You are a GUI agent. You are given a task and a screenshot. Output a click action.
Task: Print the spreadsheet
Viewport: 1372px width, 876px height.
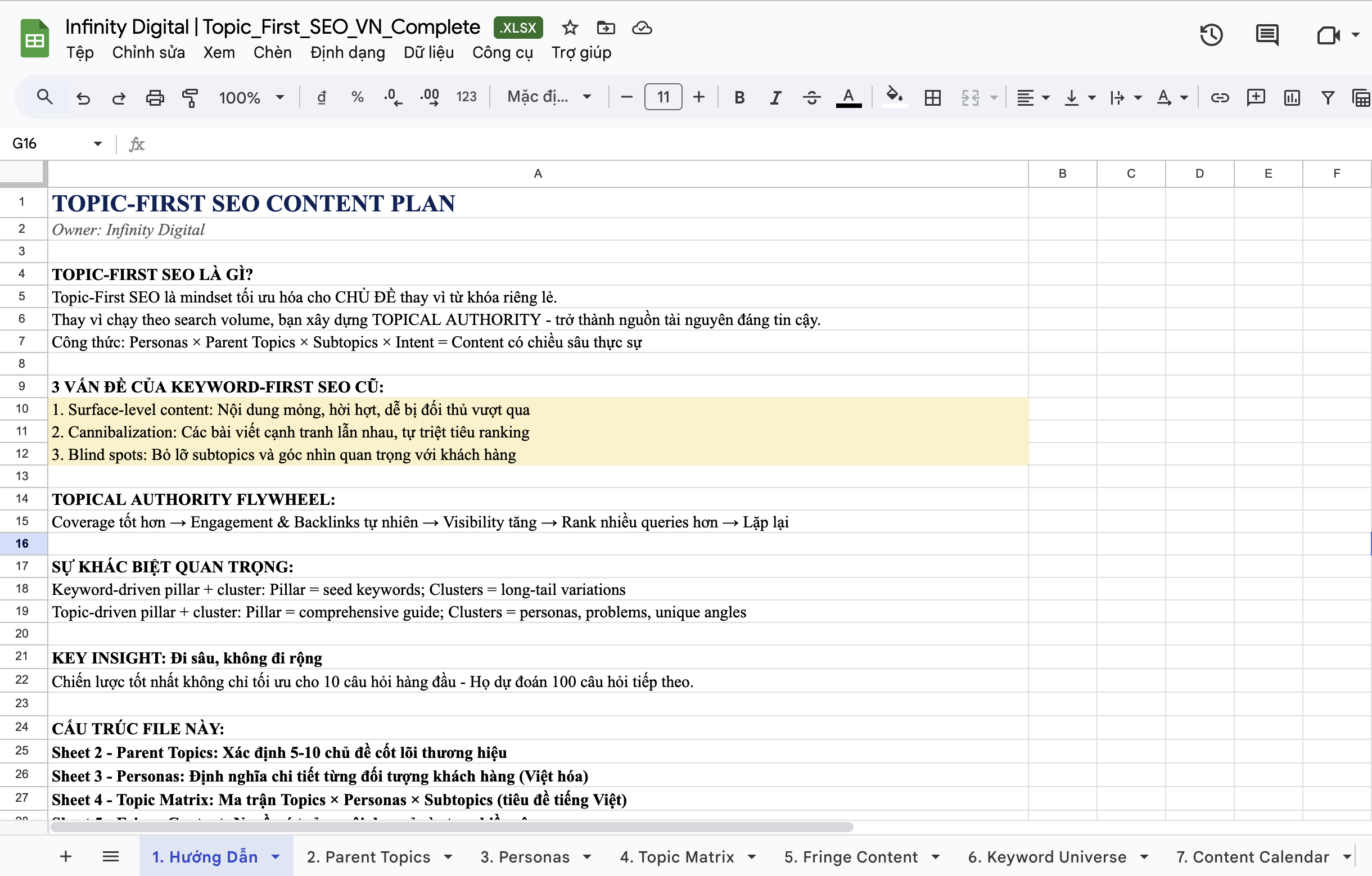pos(155,98)
